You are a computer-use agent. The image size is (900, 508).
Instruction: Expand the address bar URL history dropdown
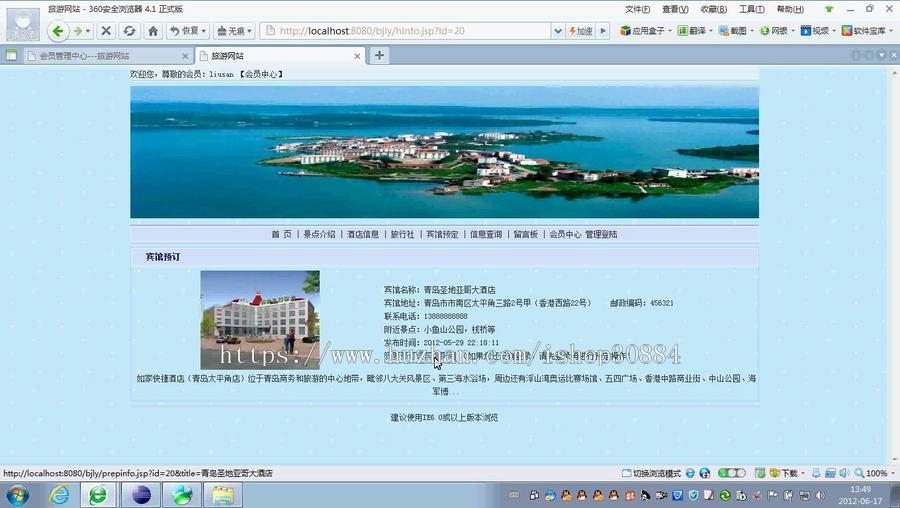click(557, 31)
